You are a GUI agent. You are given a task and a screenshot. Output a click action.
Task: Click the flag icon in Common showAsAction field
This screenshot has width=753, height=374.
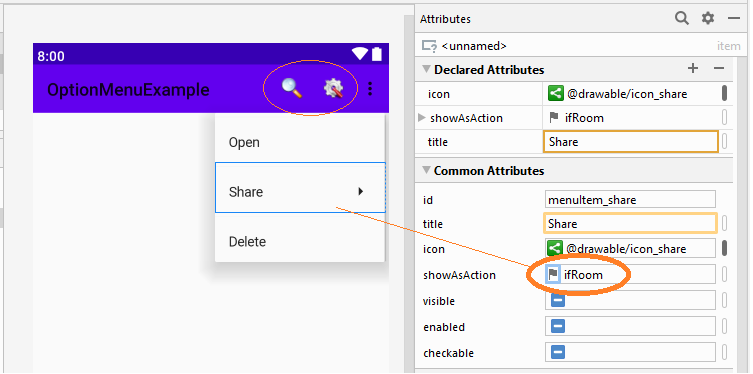[x=553, y=275]
